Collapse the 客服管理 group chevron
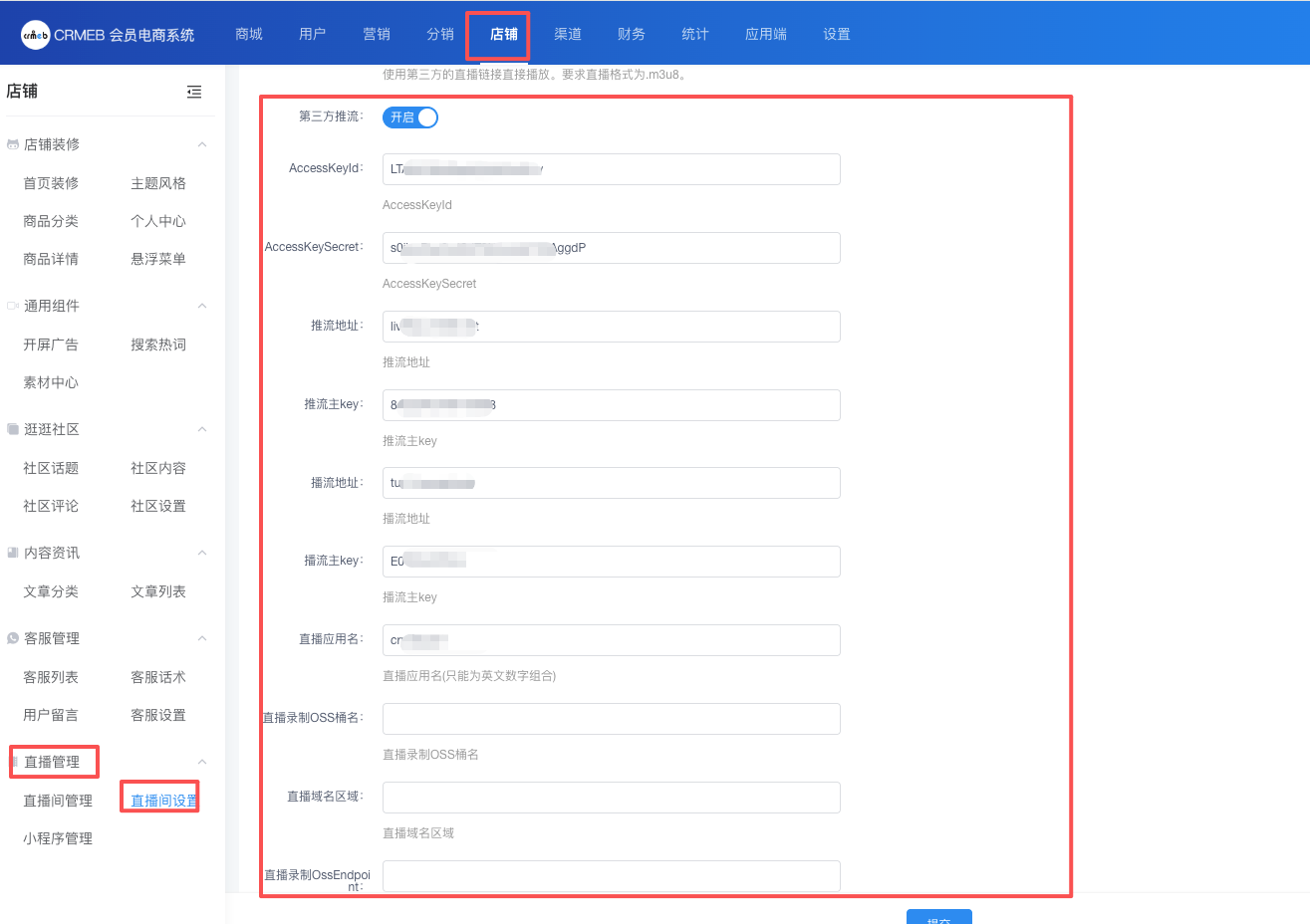 pyautogui.click(x=202, y=638)
